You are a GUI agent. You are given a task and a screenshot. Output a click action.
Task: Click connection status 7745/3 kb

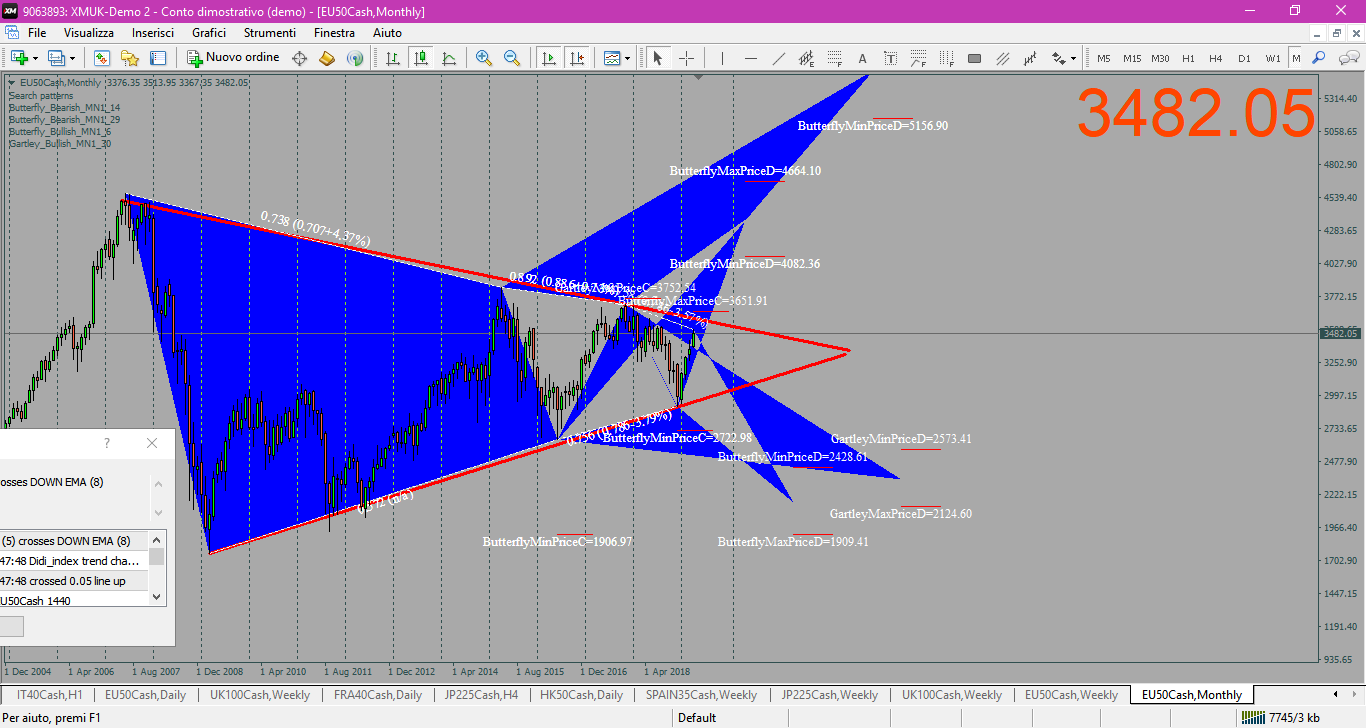click(1280, 717)
